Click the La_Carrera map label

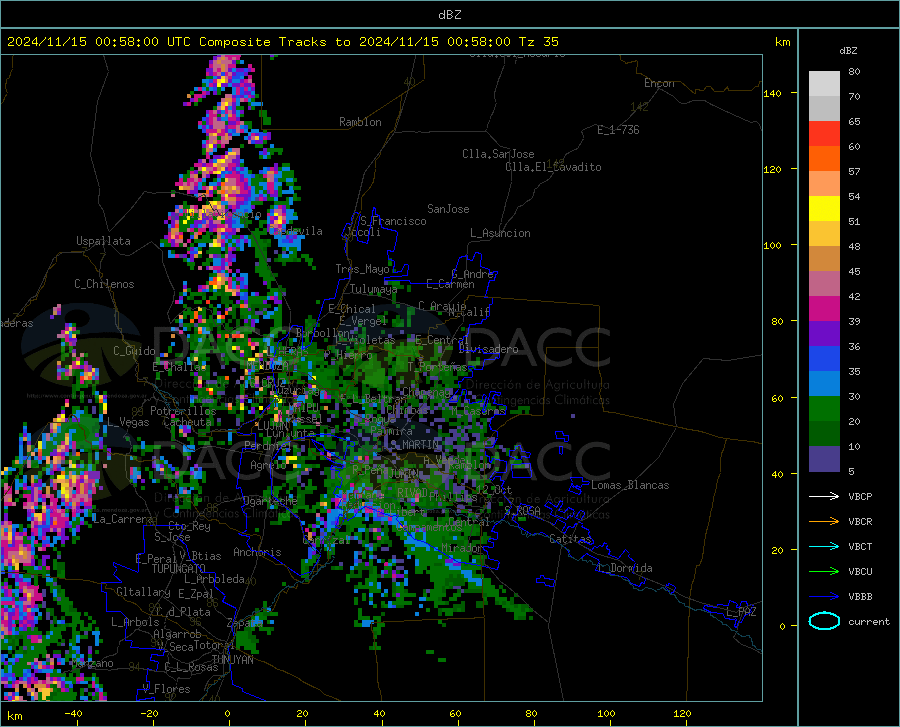tap(123, 519)
